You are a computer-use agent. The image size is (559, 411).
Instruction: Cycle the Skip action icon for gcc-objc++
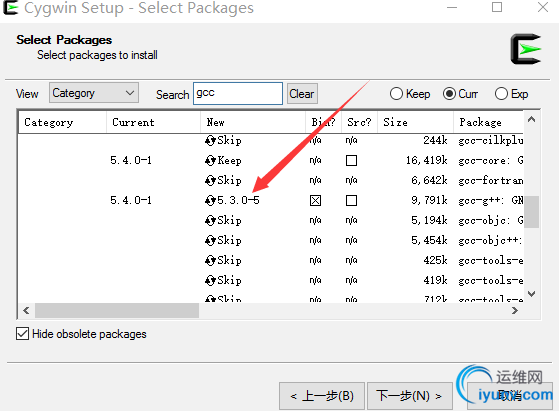[x=210, y=241]
